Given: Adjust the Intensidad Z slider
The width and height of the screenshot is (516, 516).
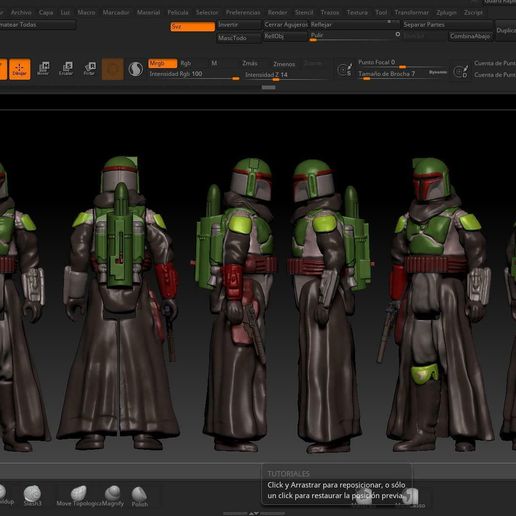Looking at the screenshot, I should pyautogui.click(x=286, y=76).
